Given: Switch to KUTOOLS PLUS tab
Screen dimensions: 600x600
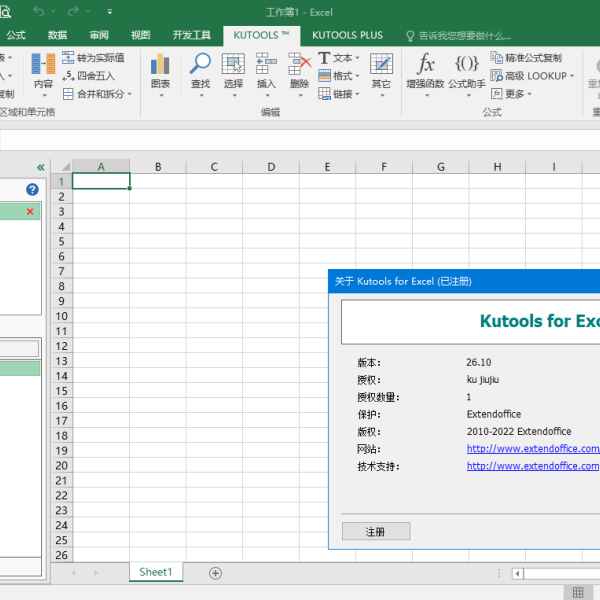Looking at the screenshot, I should pyautogui.click(x=347, y=35).
